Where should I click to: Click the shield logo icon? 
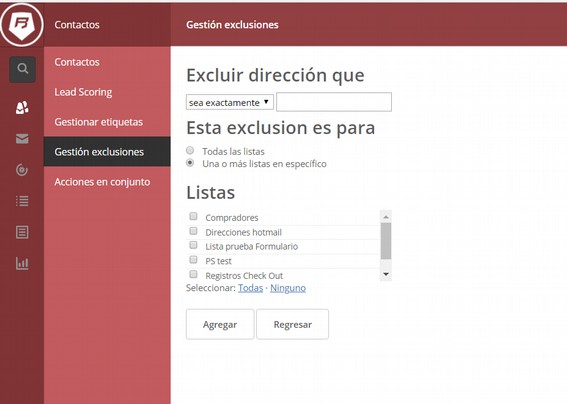(x=22, y=25)
